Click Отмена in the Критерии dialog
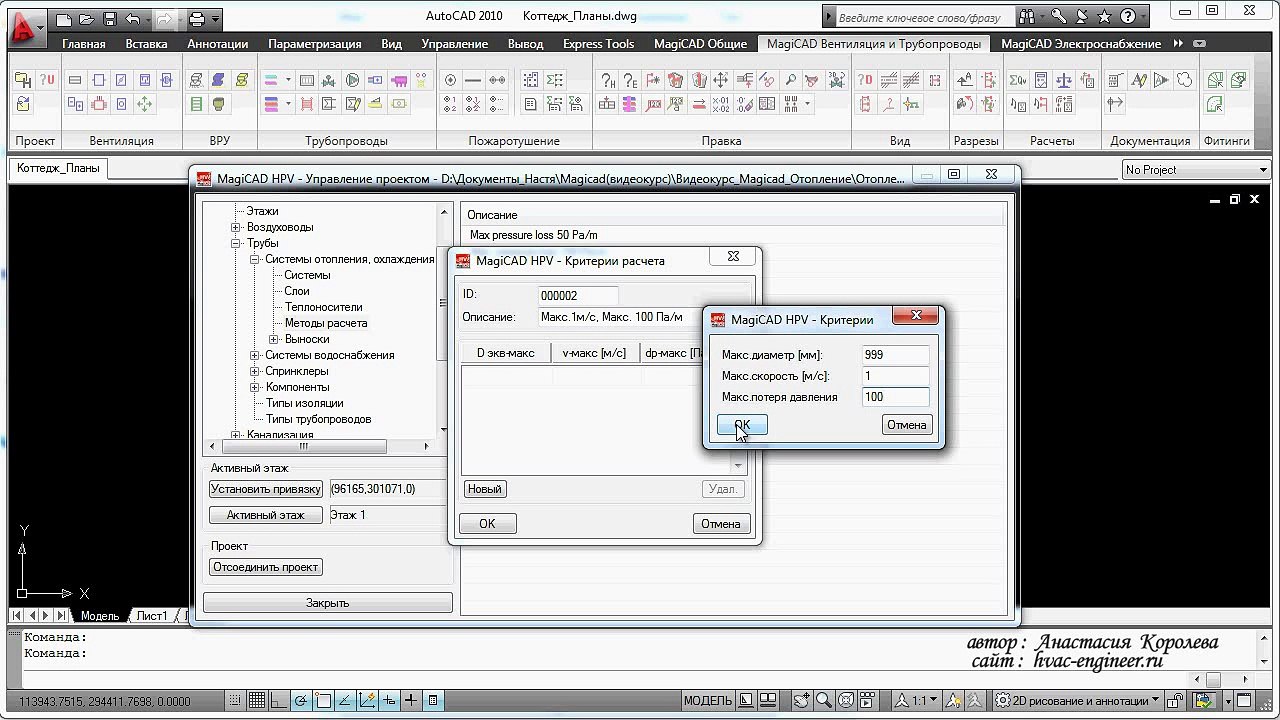The image size is (1280, 720). [x=907, y=425]
